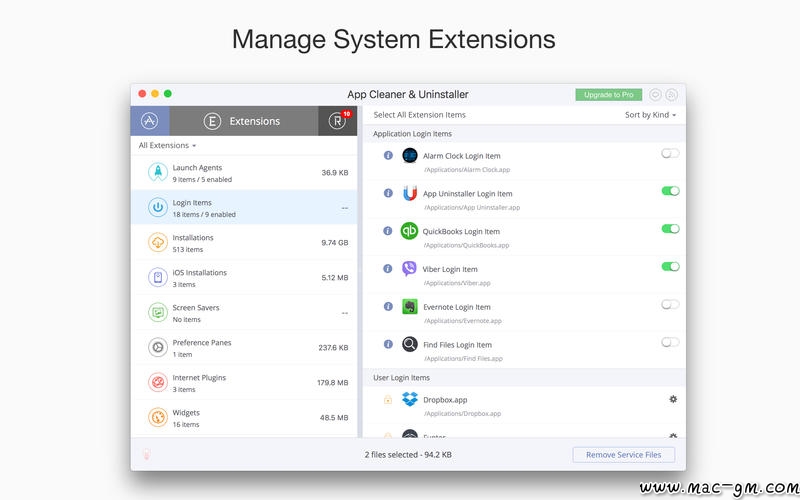800x500 pixels.
Task: Click the Upgrade to Pro button
Action: tap(608, 94)
